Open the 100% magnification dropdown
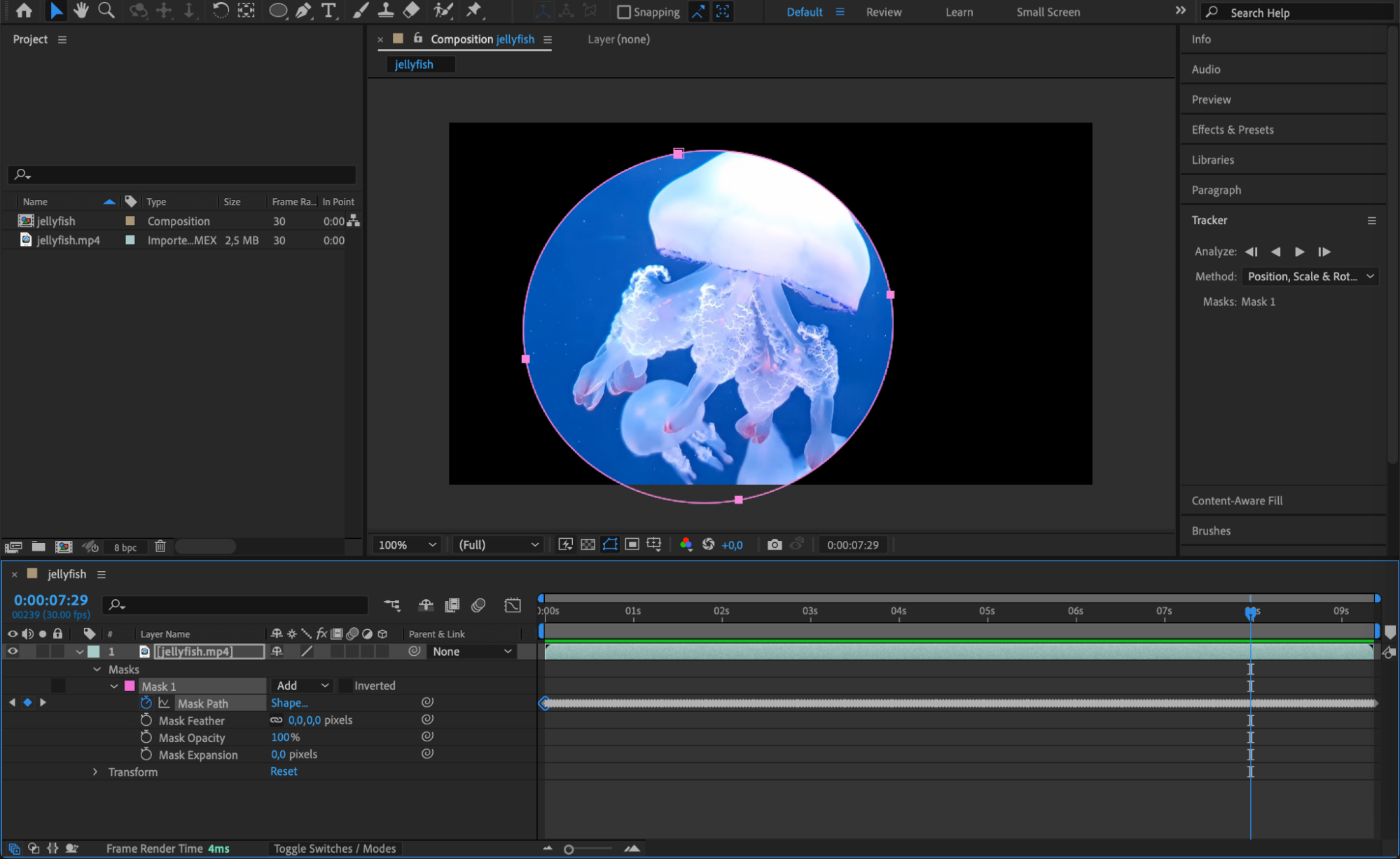Image resolution: width=1400 pixels, height=859 pixels. pyautogui.click(x=407, y=544)
